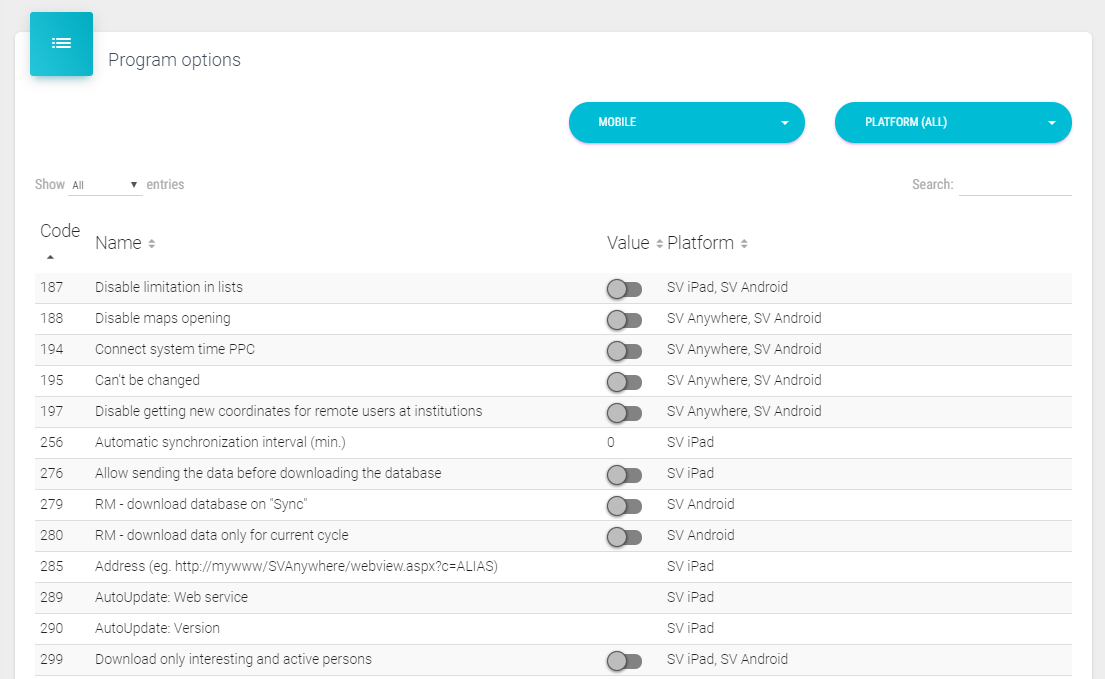Toggle RM download data for current cycle

pos(623,537)
